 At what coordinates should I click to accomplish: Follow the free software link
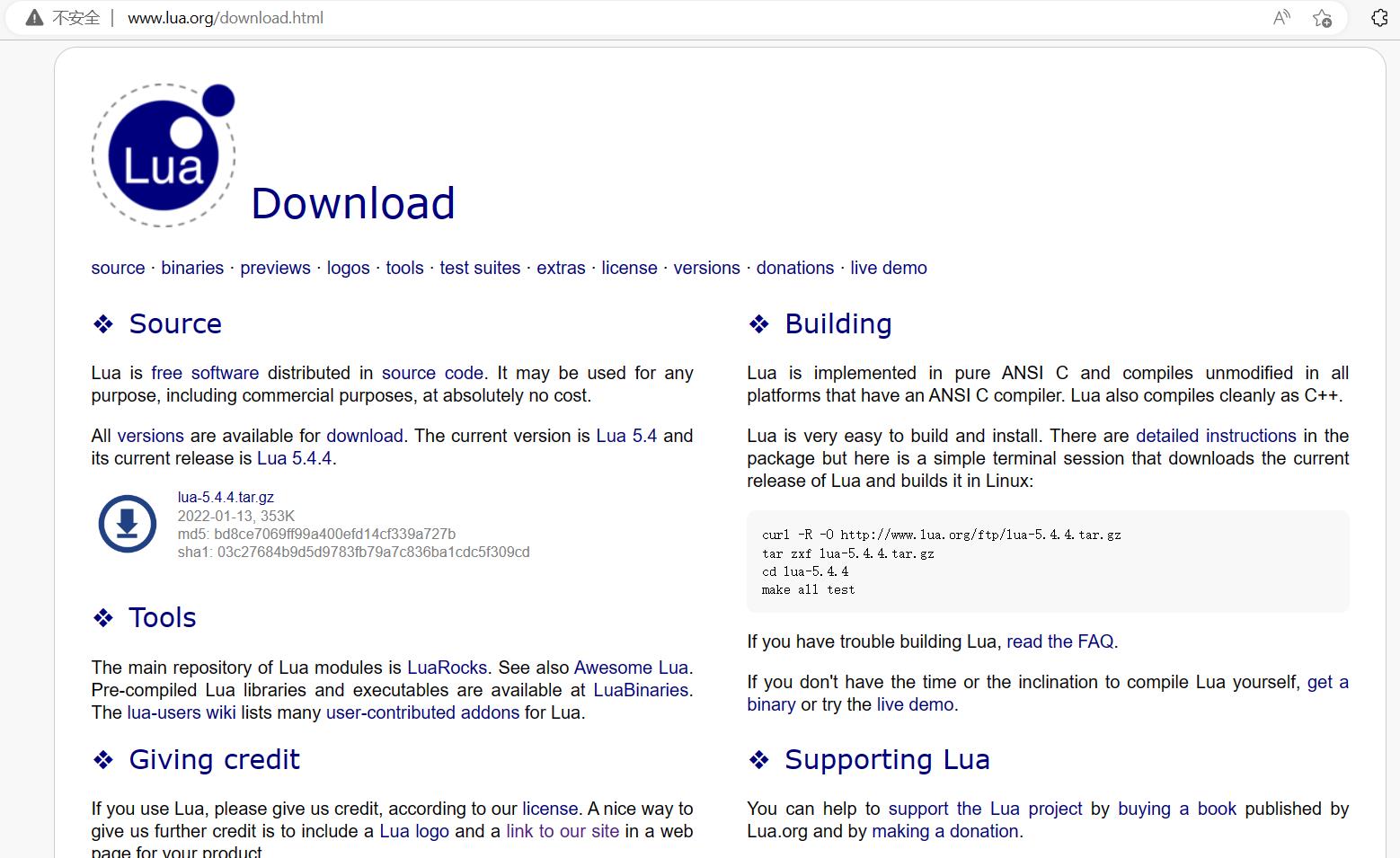point(205,373)
